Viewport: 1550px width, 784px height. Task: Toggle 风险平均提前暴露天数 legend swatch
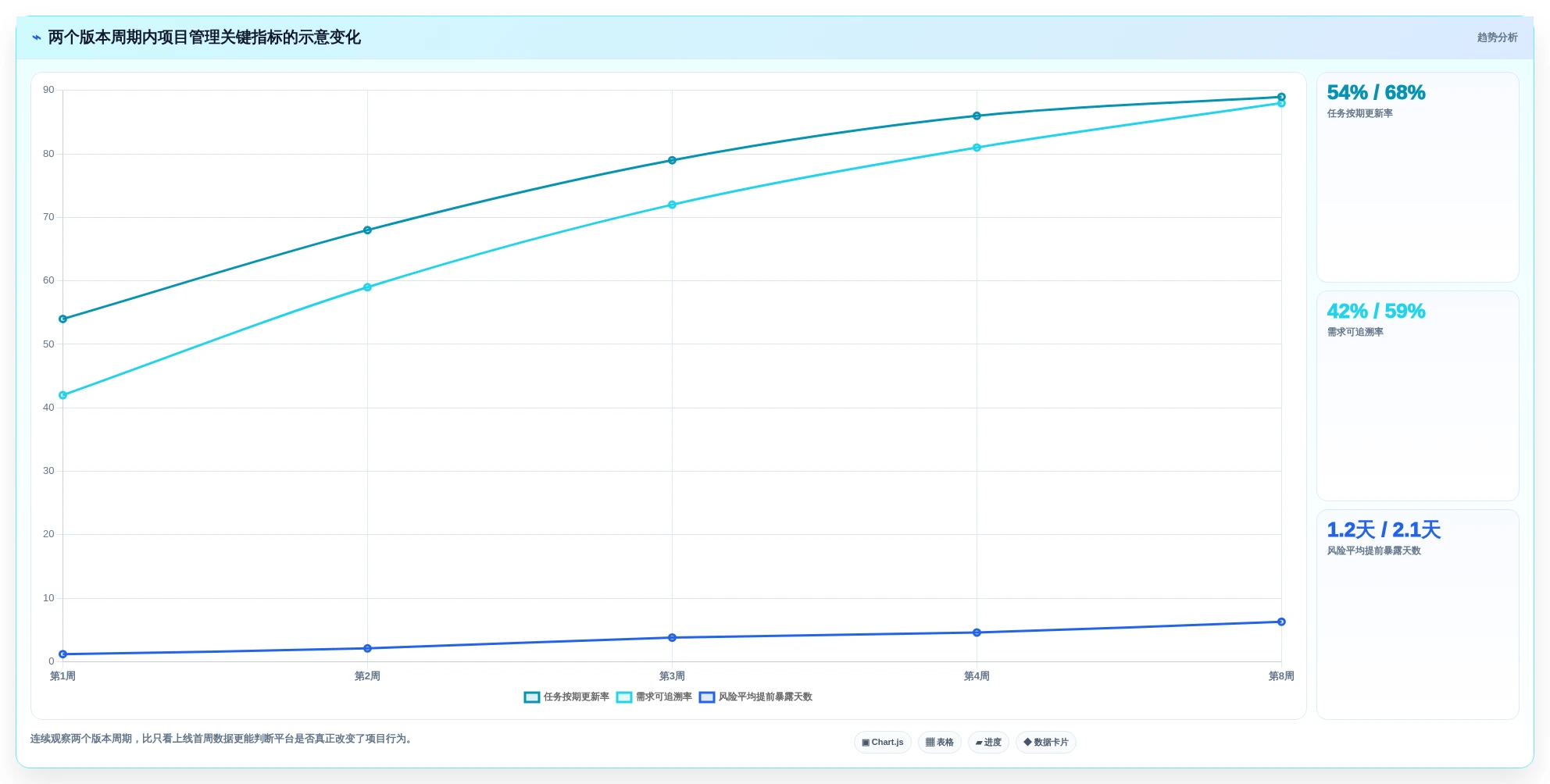[707, 697]
